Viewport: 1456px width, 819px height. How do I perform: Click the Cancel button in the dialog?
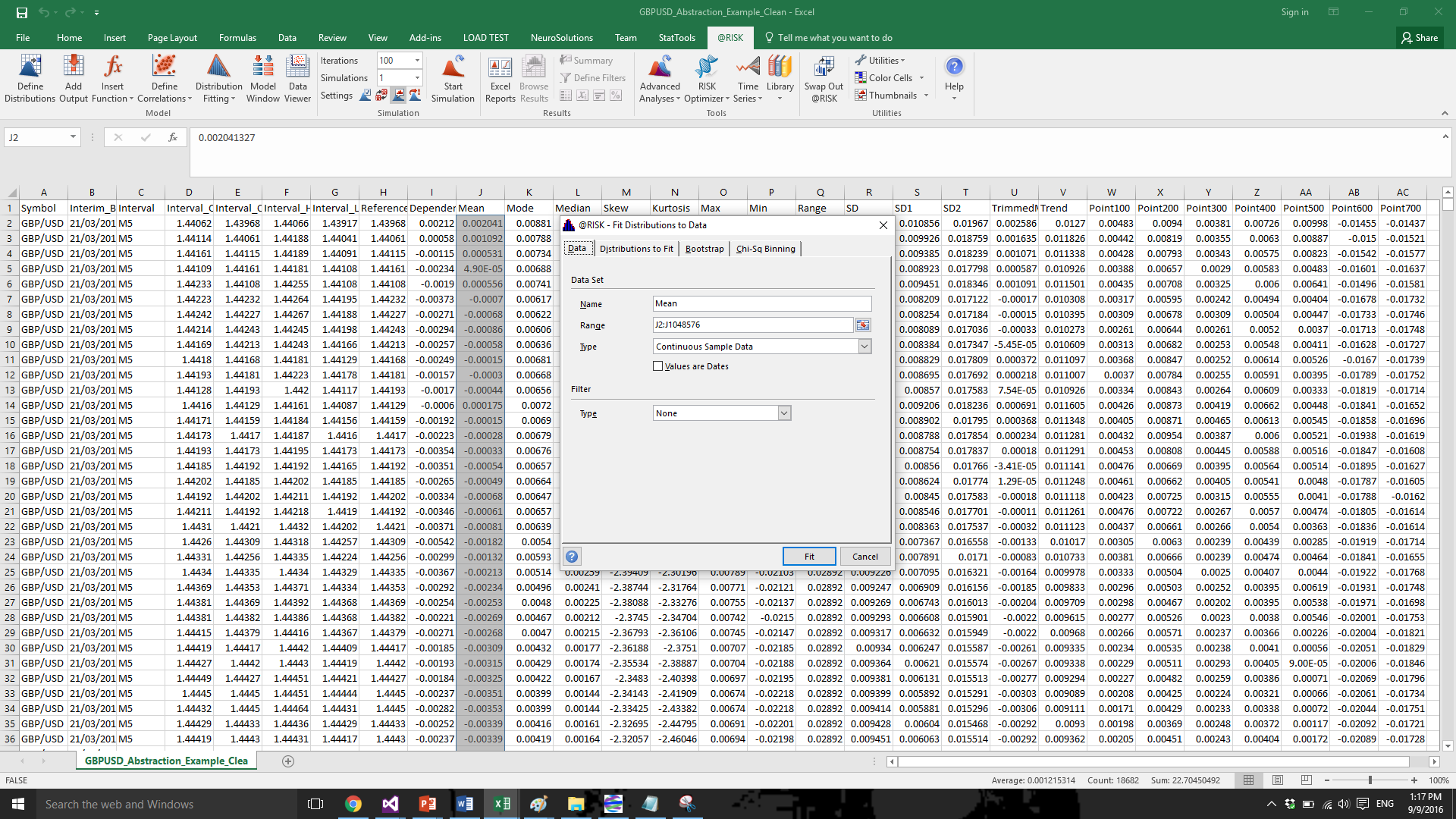click(x=864, y=557)
